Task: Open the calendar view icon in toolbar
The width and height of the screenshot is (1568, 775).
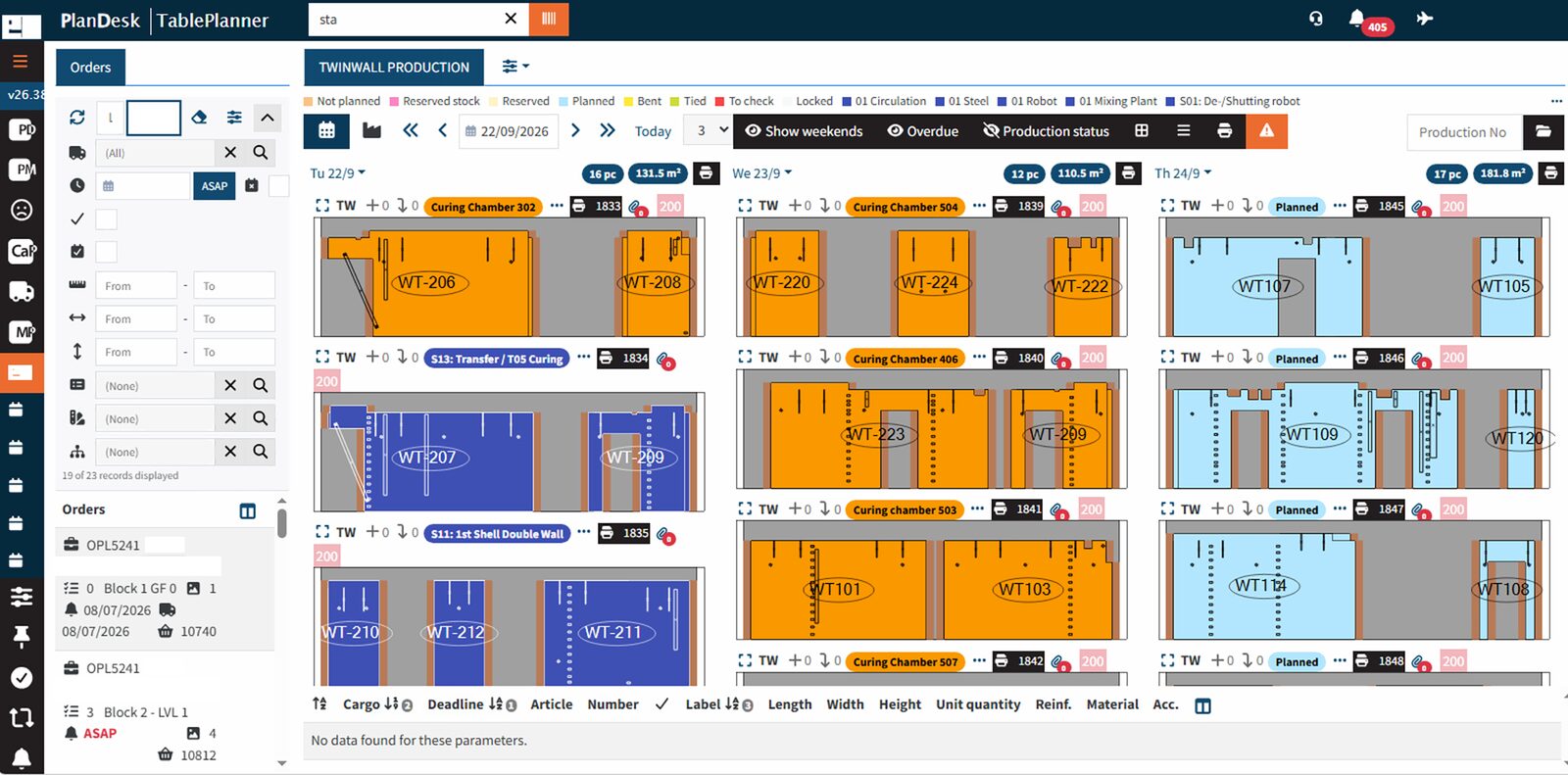Action: pyautogui.click(x=327, y=130)
